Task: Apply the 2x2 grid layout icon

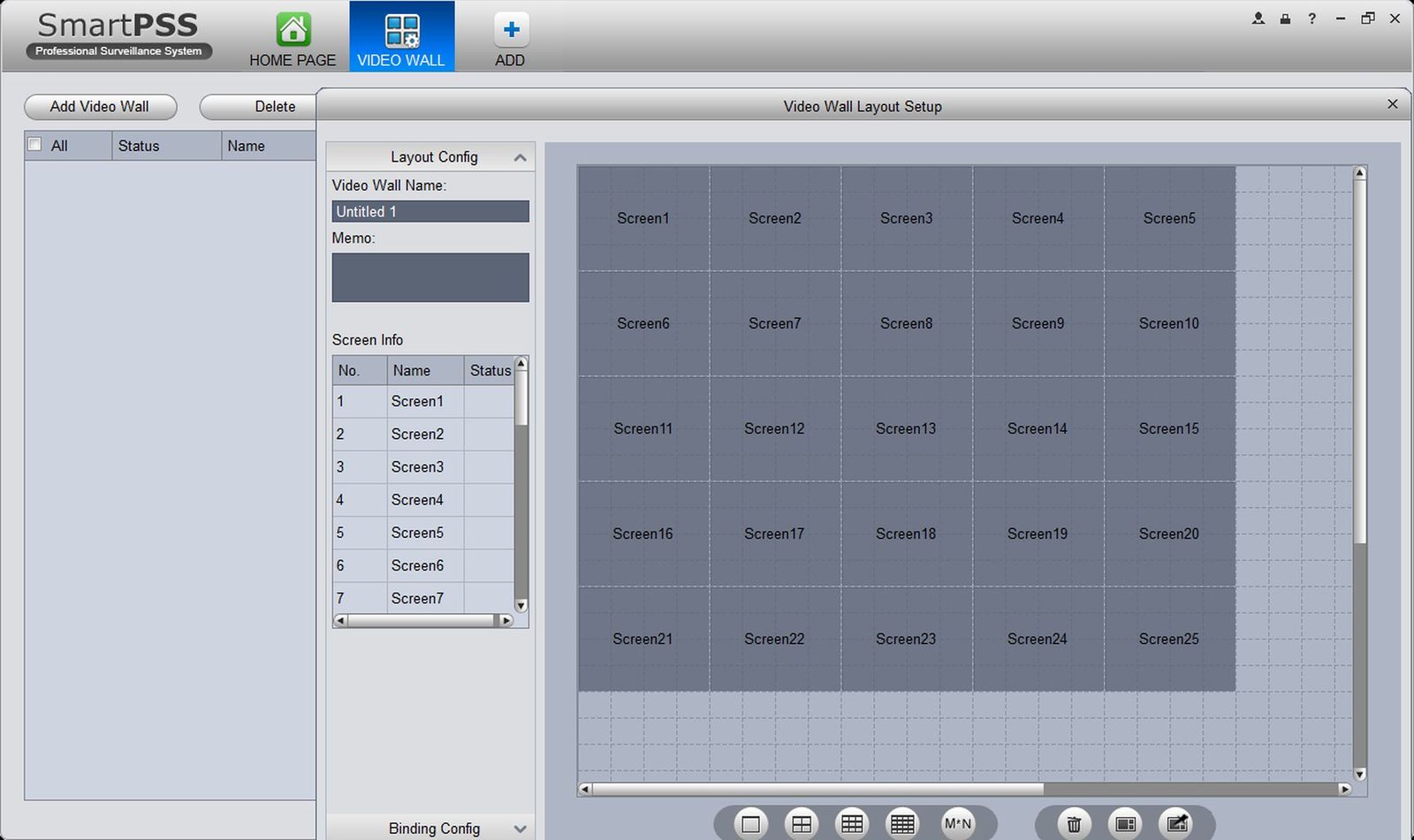Action: [x=802, y=824]
